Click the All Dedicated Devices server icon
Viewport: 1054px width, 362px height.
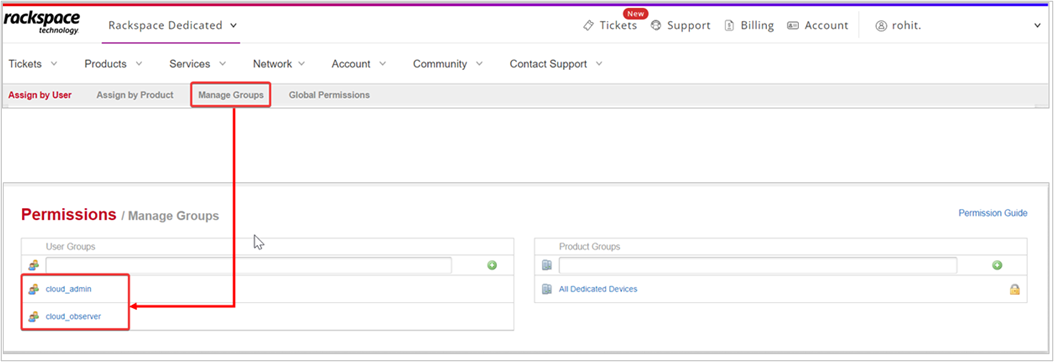tap(546, 289)
